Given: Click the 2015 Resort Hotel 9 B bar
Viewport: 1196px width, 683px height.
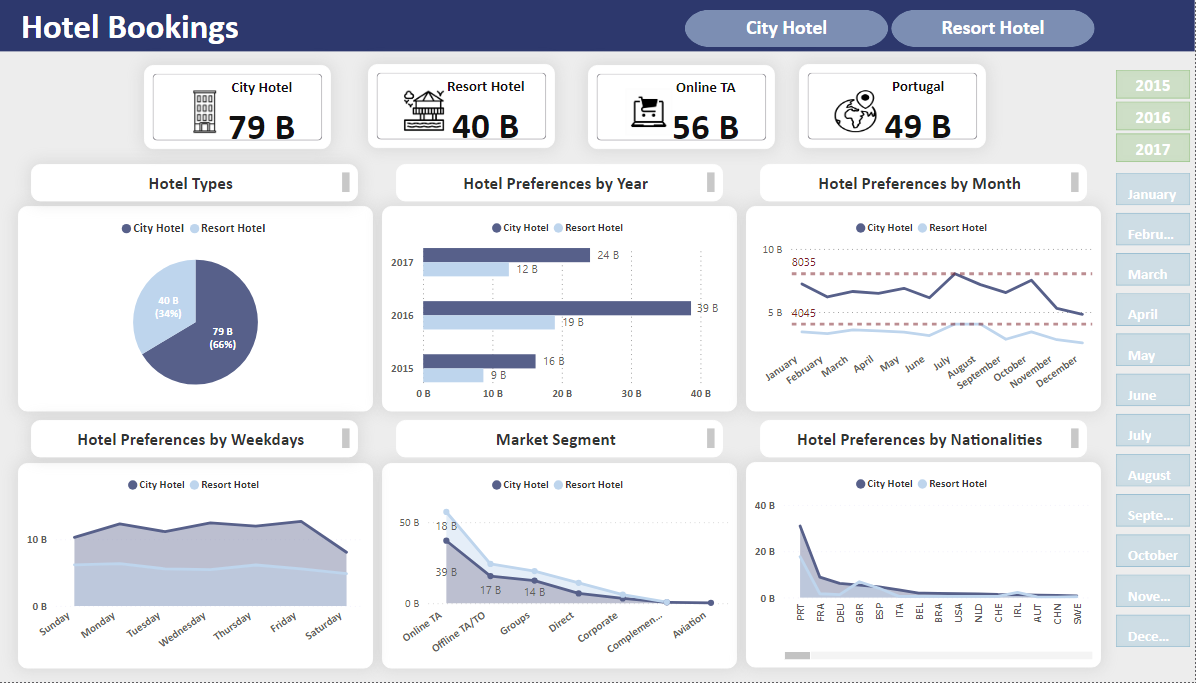Looking at the screenshot, I should (x=453, y=375).
